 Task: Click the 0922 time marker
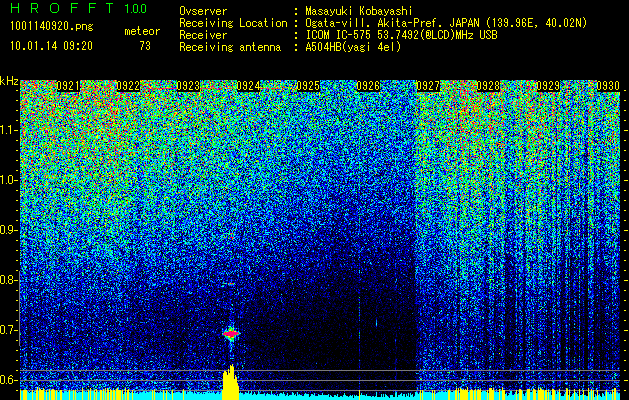[x=128, y=86]
